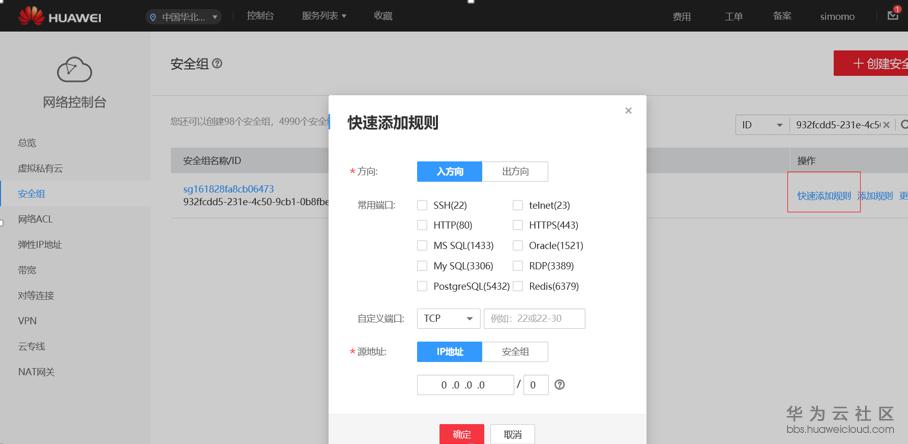Check the telnet(23) port checkbox
908x444 pixels.
[x=518, y=205]
